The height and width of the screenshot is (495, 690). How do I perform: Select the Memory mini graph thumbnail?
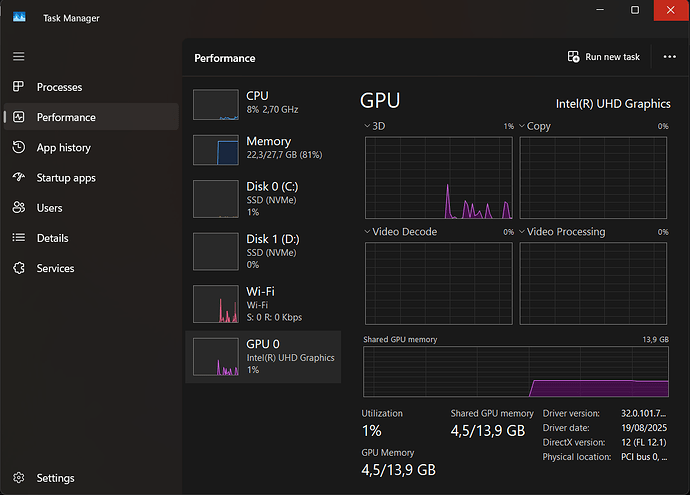pos(216,150)
